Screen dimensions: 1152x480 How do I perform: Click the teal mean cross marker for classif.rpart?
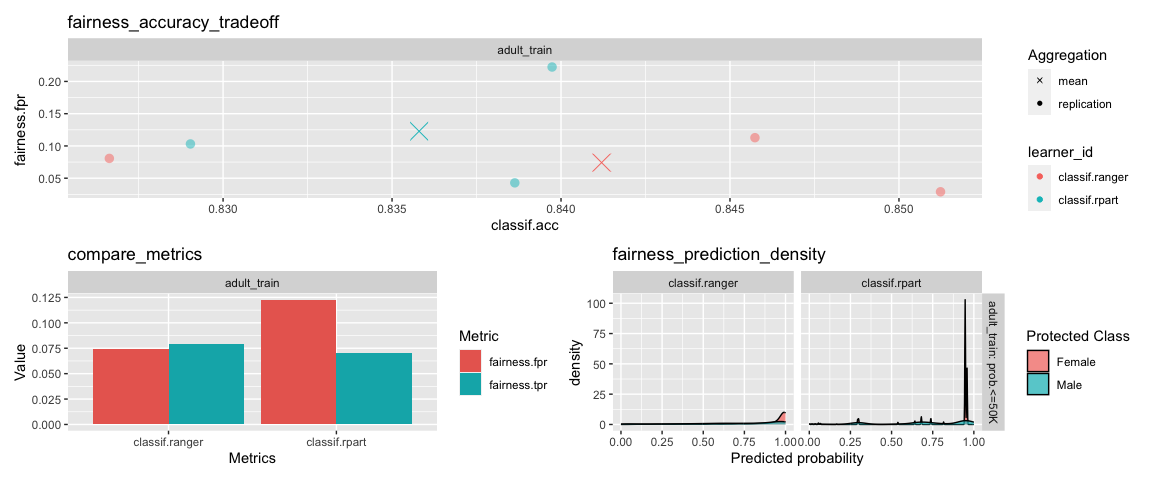tap(419, 132)
